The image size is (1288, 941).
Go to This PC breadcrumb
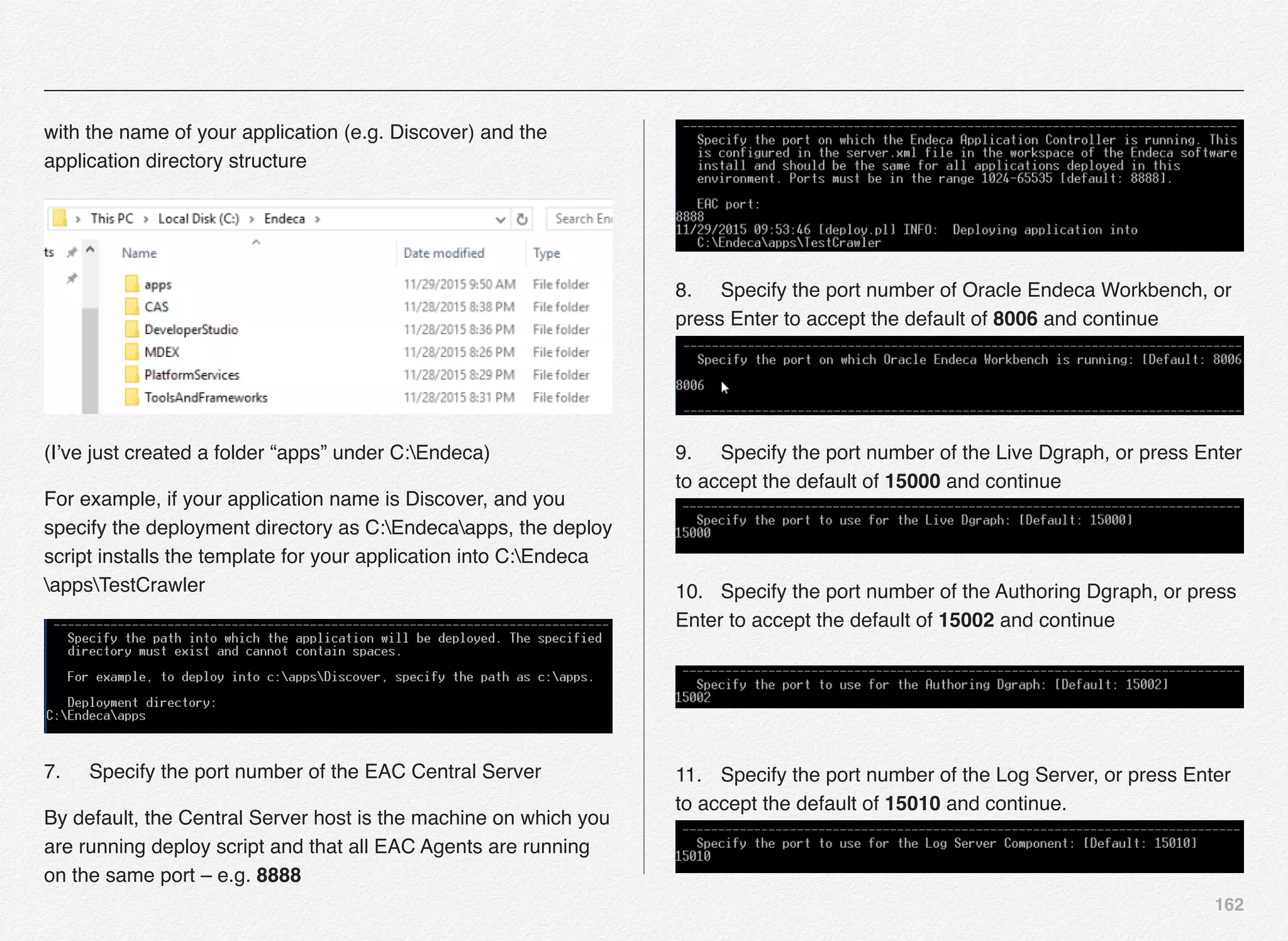point(112,218)
